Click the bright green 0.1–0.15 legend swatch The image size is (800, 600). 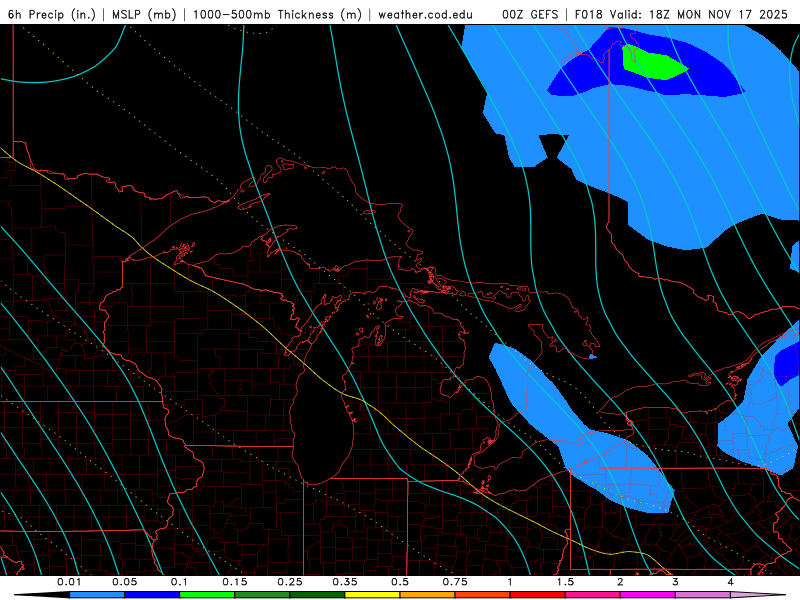(207, 595)
